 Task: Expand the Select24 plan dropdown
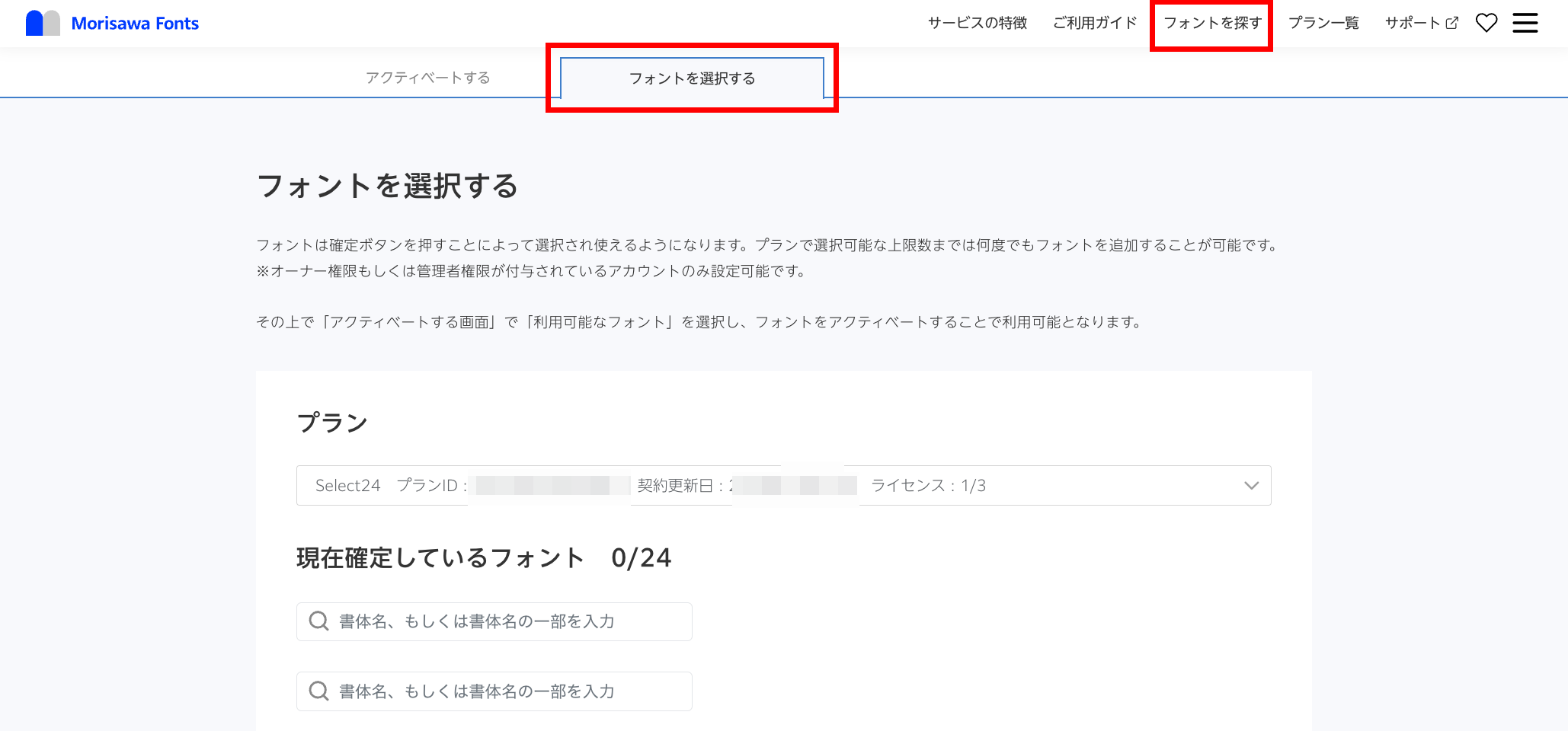point(783,486)
